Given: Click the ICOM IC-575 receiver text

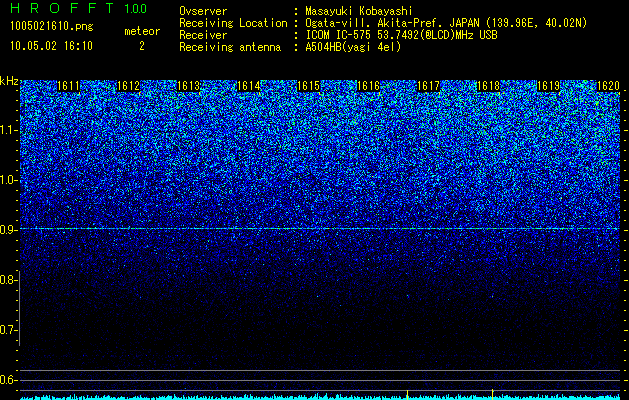Looking at the screenshot, I should [x=401, y=35].
